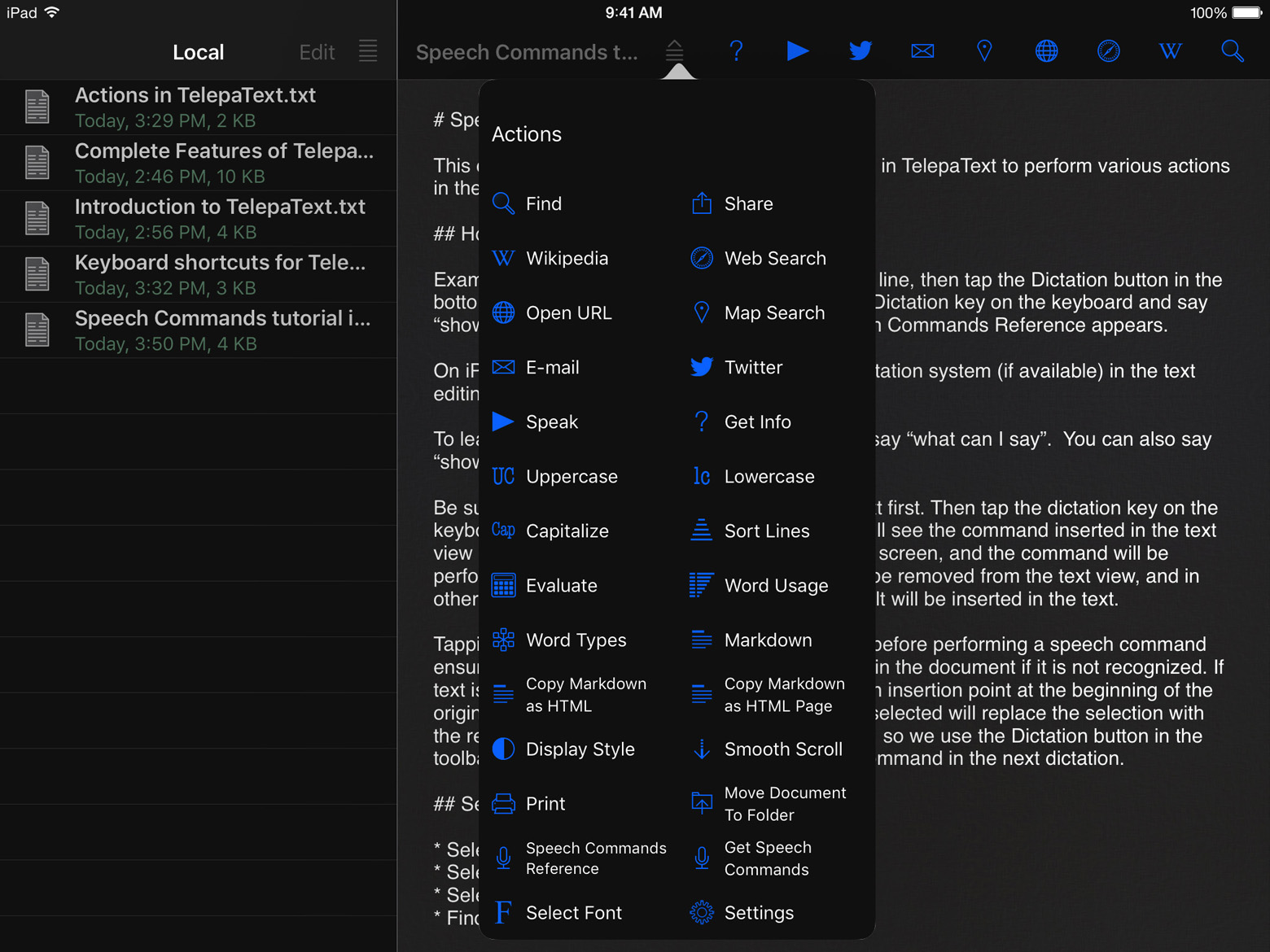This screenshot has height=952, width=1270.
Task: Tap the globe Open URL toolbar icon
Action: point(1046,51)
